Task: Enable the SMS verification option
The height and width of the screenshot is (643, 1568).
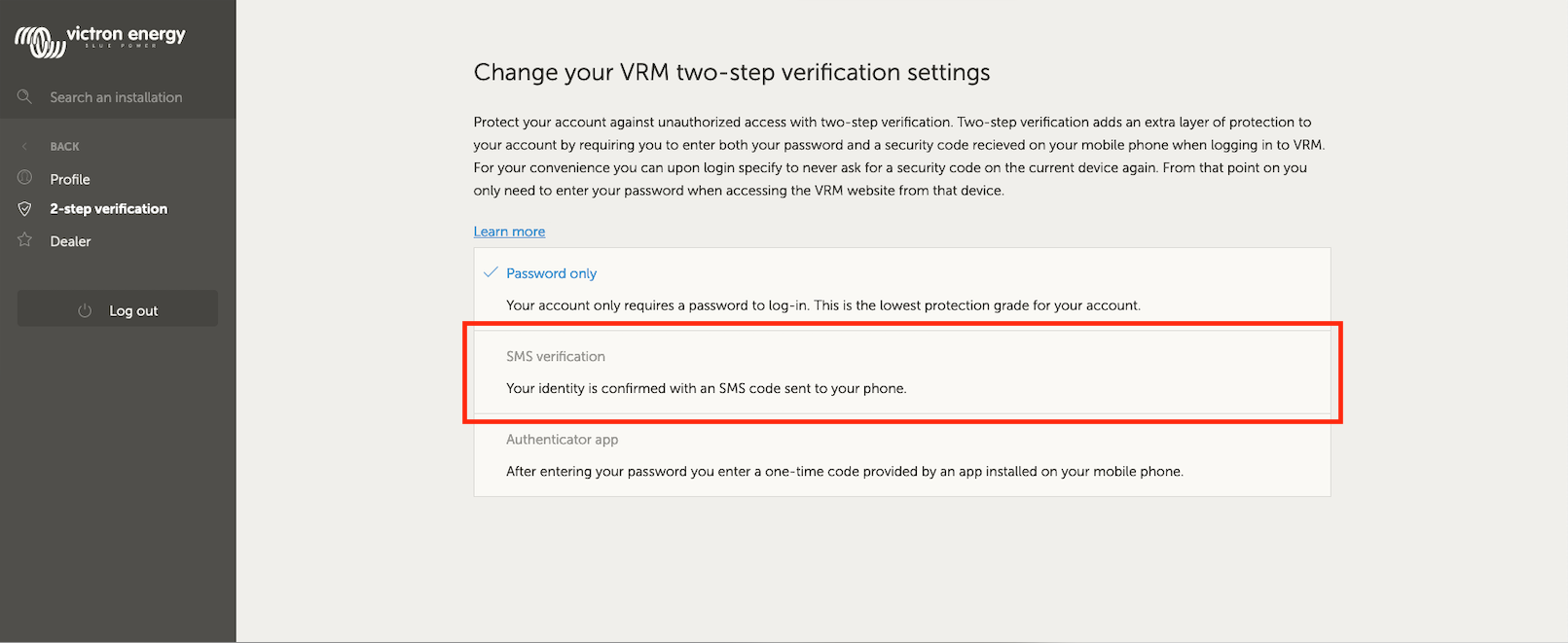Action: tap(556, 357)
